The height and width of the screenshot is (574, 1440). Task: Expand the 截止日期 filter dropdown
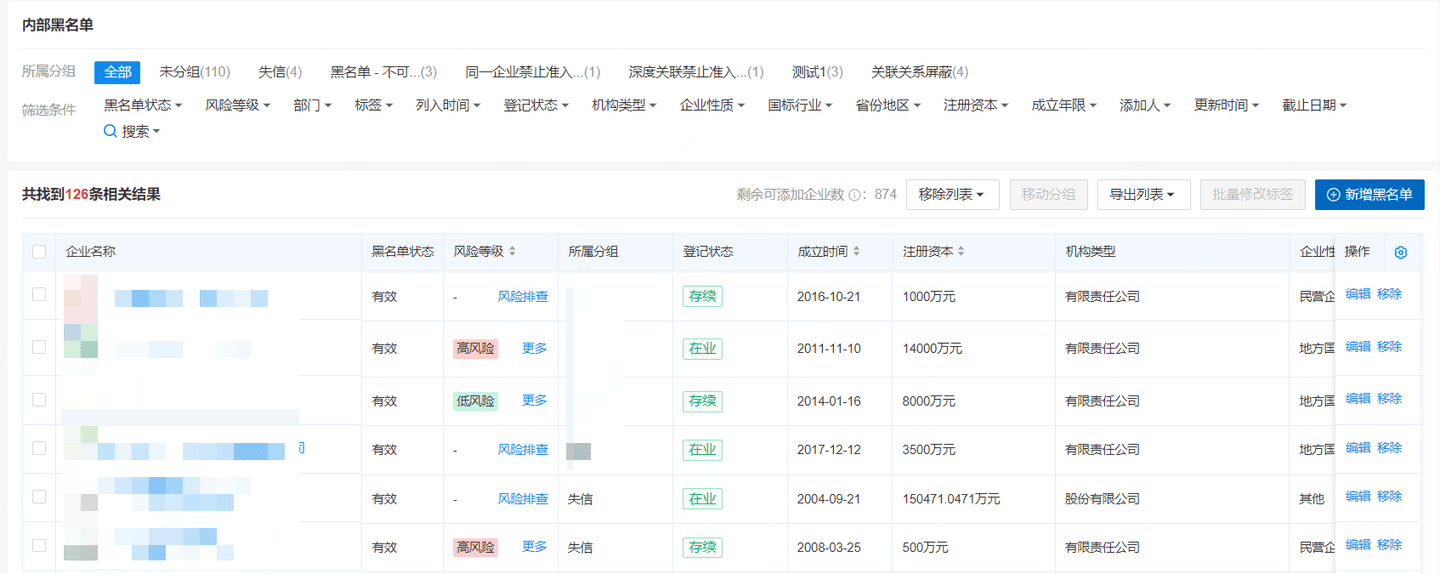[x=1314, y=105]
